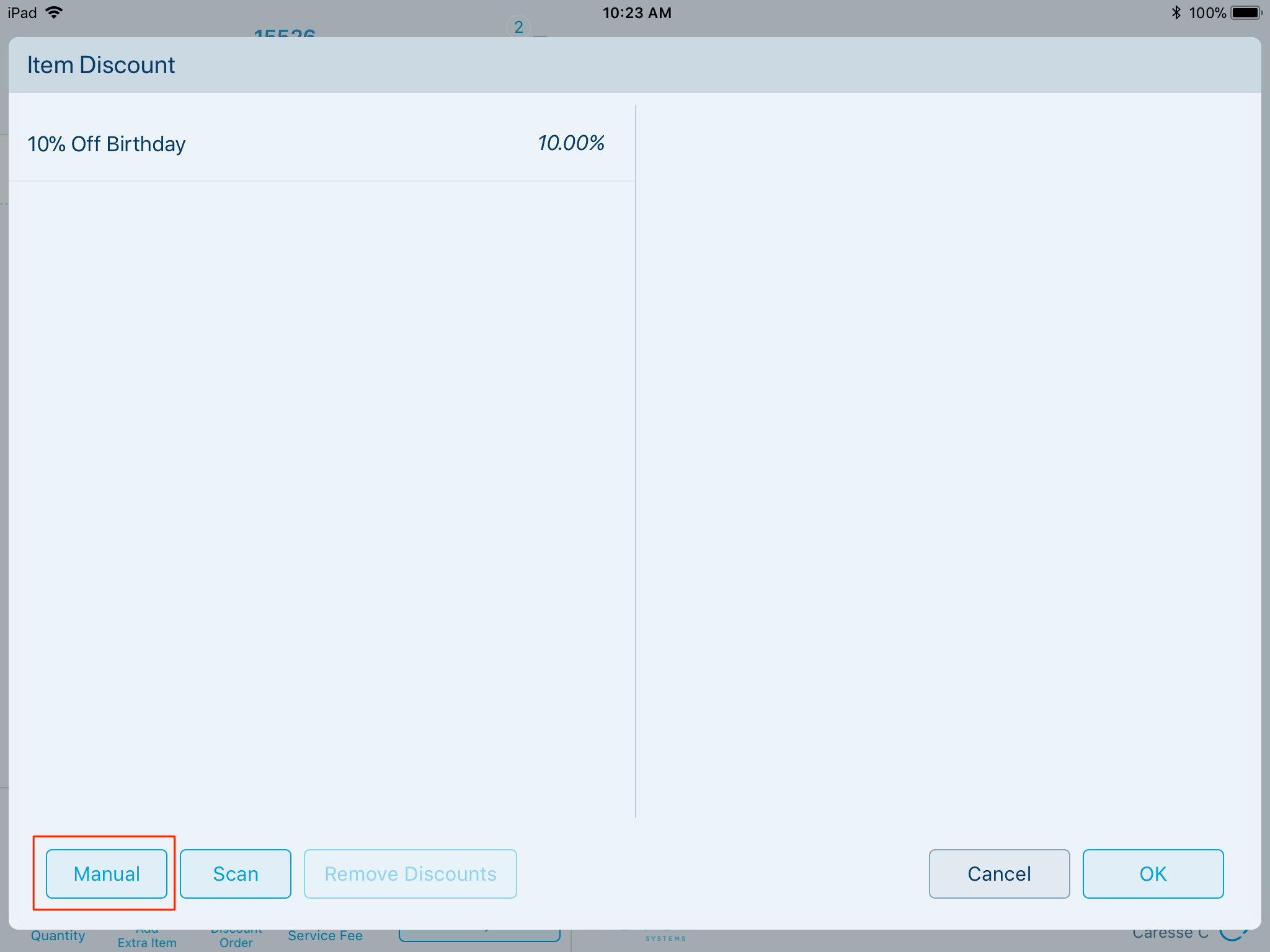Viewport: 1270px width, 952px height.
Task: Confirm with the OK button
Action: (1152, 873)
